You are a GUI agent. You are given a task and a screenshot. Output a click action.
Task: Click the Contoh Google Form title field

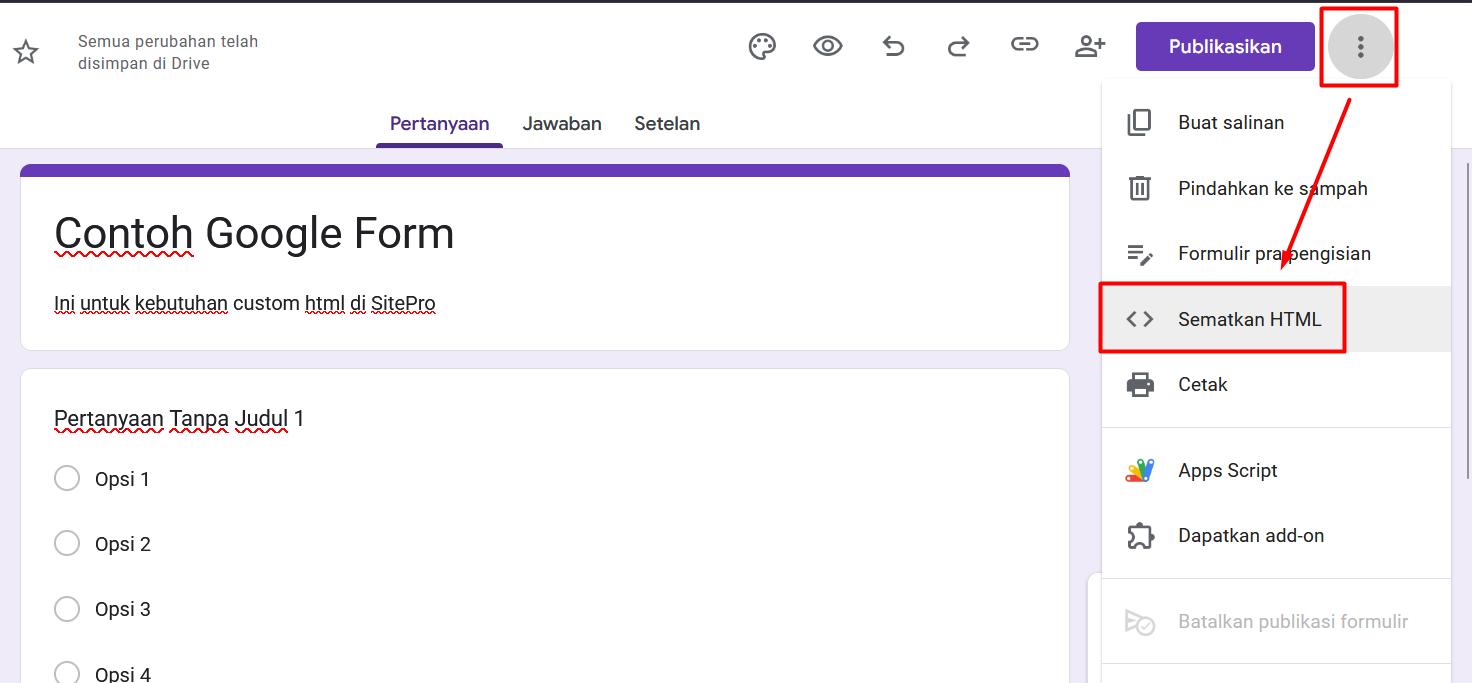(x=254, y=234)
